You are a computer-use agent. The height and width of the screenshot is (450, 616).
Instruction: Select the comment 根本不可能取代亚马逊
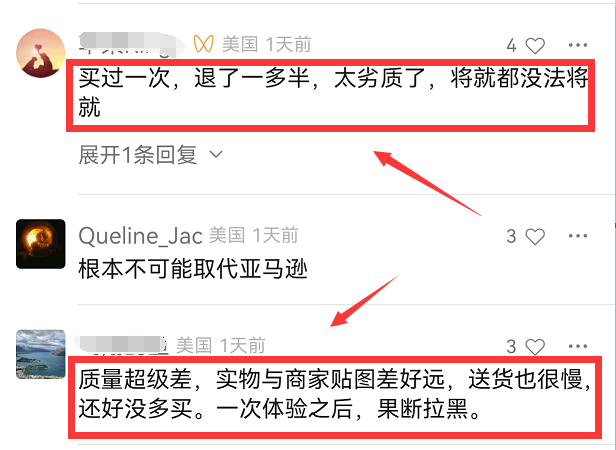pyautogui.click(x=192, y=270)
